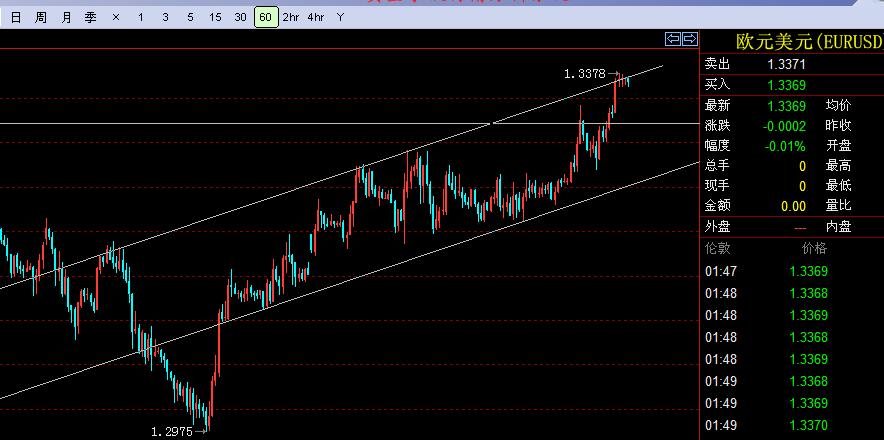Click the 幅度 label
Viewport: 884px width, 440px height.
pos(717,146)
